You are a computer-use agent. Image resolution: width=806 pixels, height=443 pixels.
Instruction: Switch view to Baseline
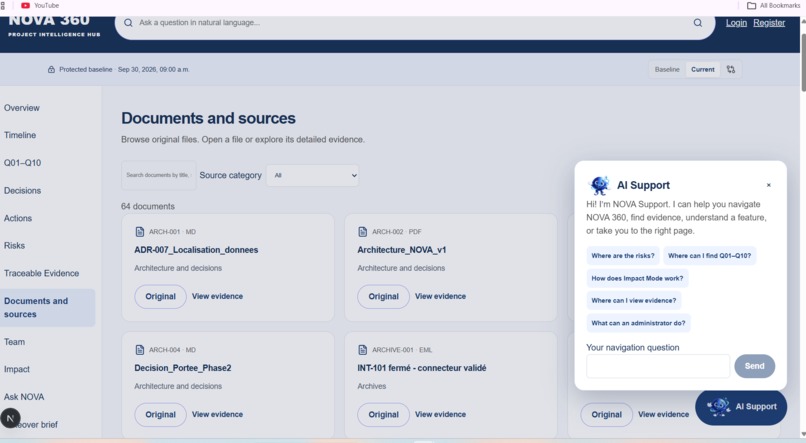pos(667,69)
